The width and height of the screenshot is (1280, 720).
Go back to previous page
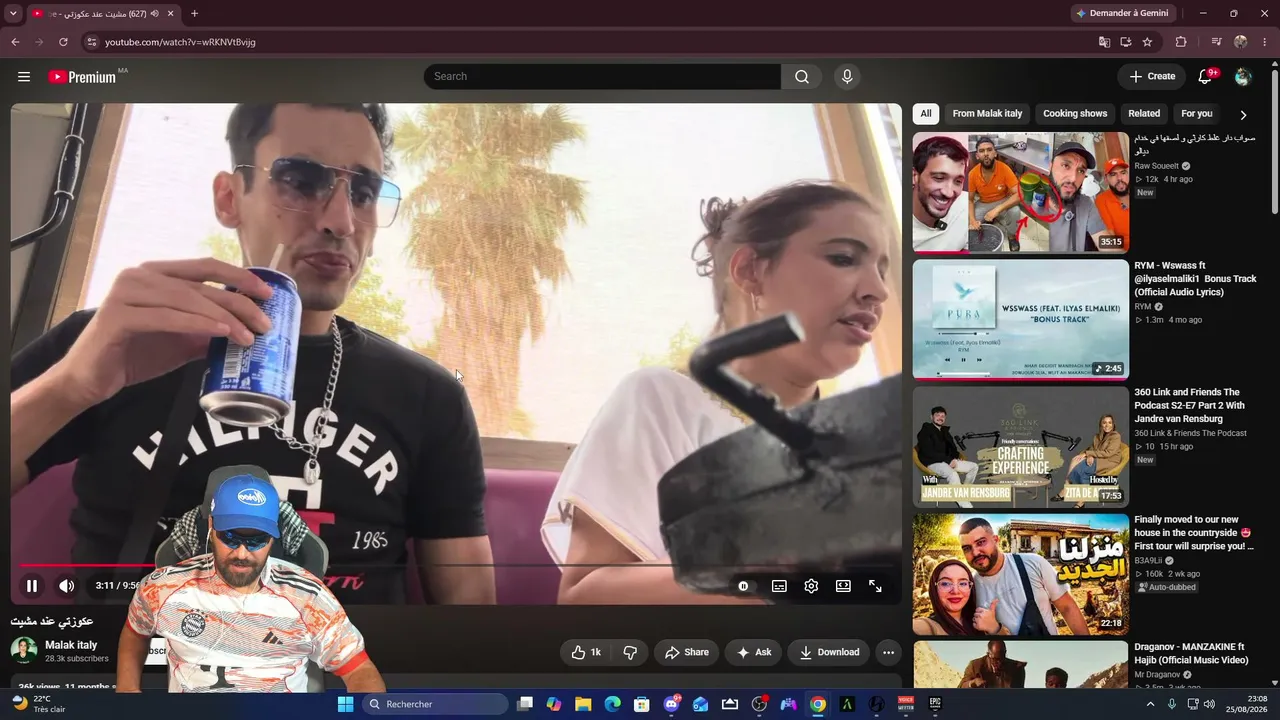point(15,42)
